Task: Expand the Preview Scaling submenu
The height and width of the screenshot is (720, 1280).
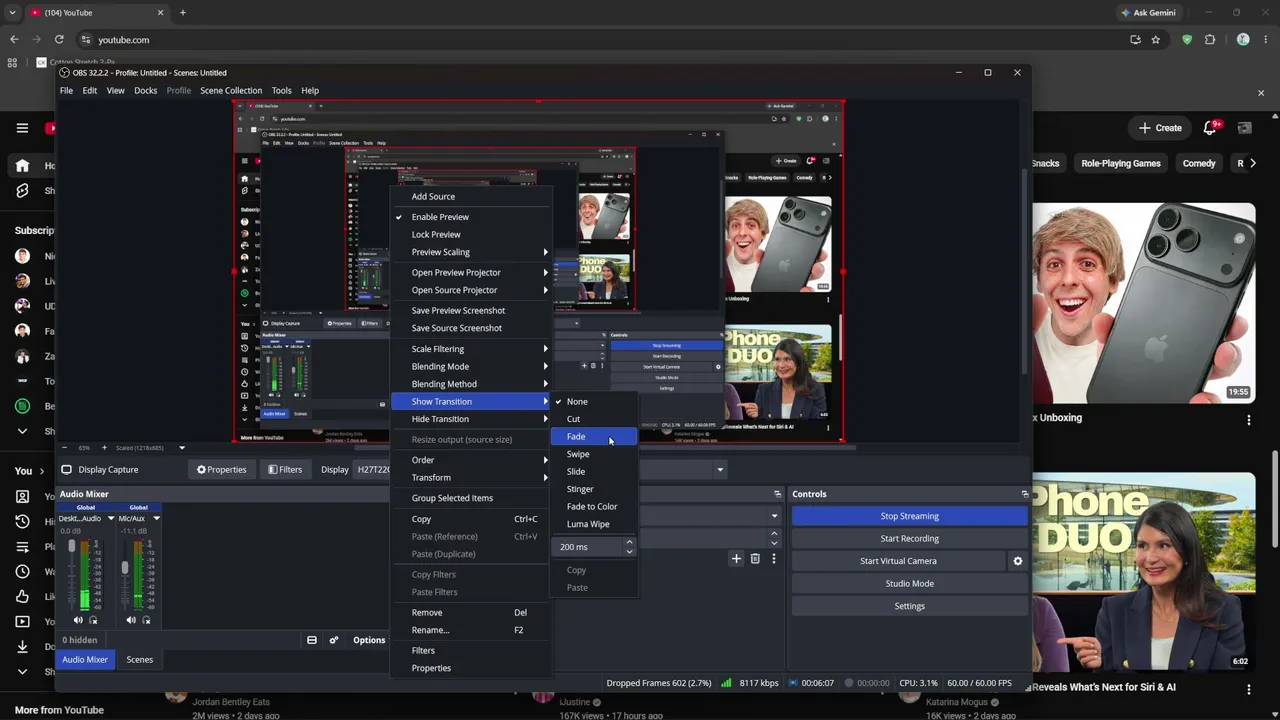Action: [470, 252]
